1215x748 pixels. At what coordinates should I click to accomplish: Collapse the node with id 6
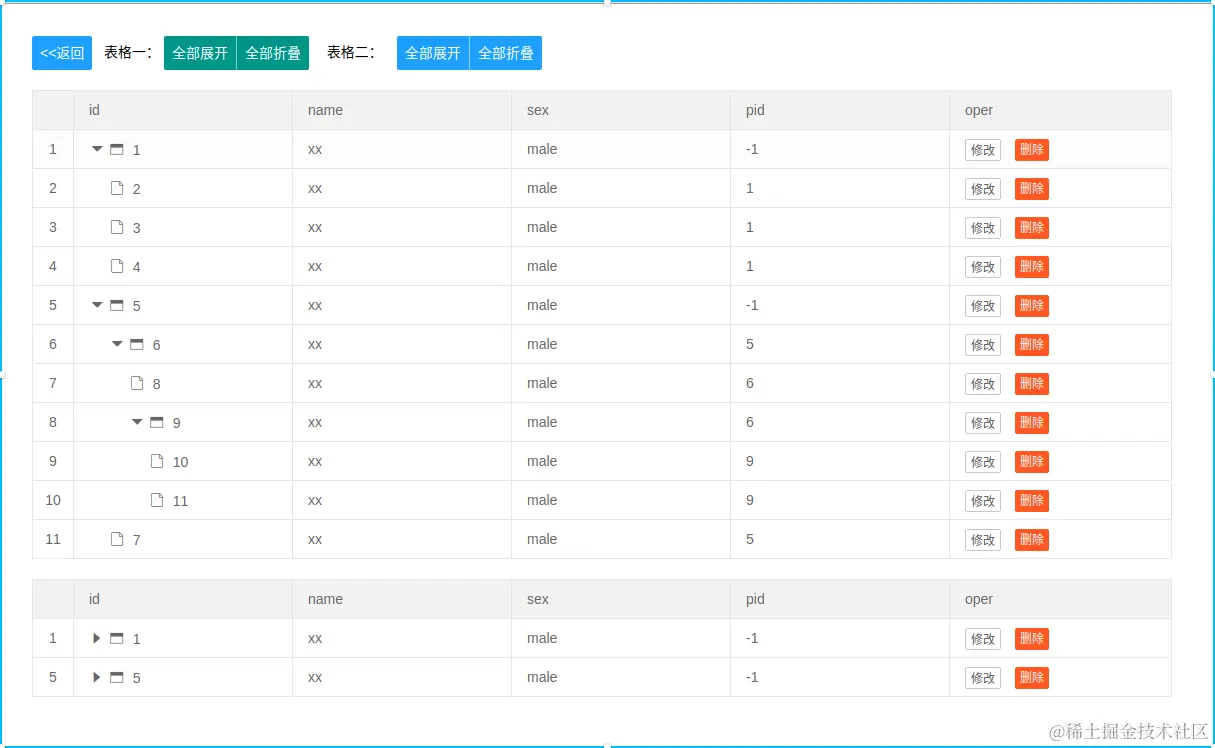[x=117, y=344]
